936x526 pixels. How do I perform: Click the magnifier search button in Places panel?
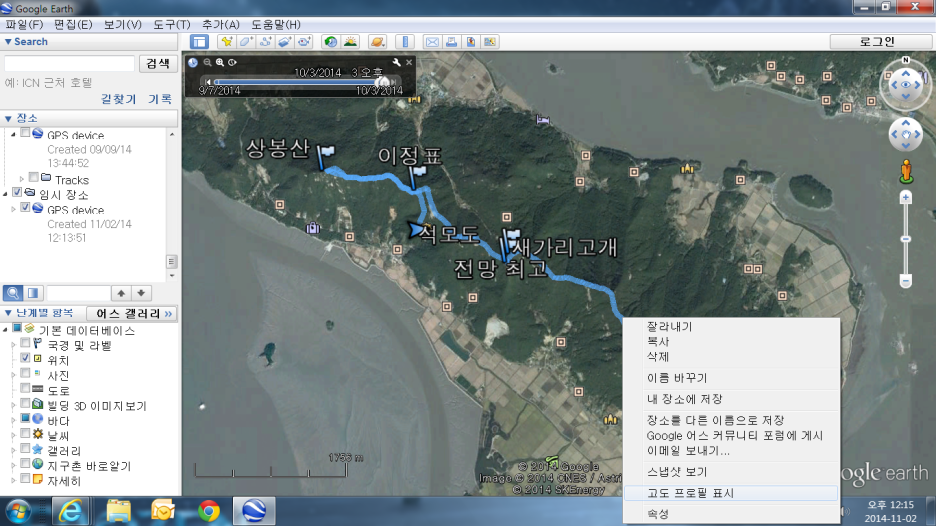[13, 293]
